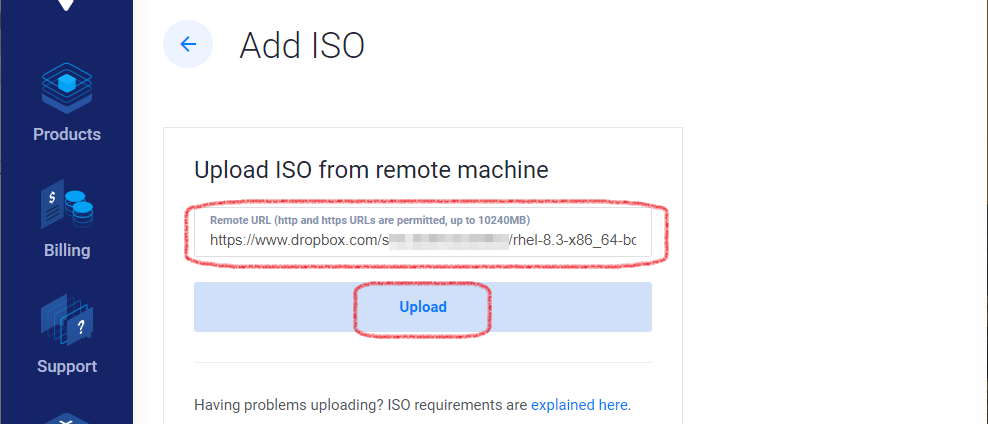Focus the Remote URL input field
This screenshot has width=988, height=424.
pyautogui.click(x=423, y=232)
